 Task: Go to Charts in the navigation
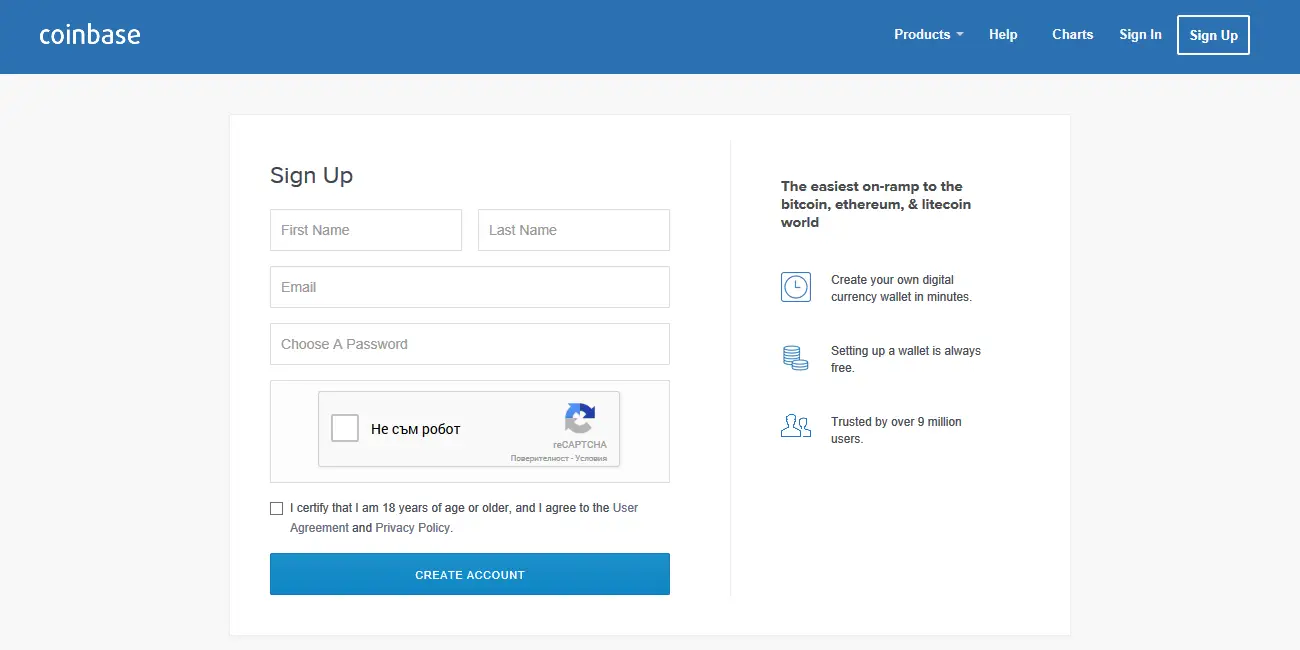[1073, 34]
